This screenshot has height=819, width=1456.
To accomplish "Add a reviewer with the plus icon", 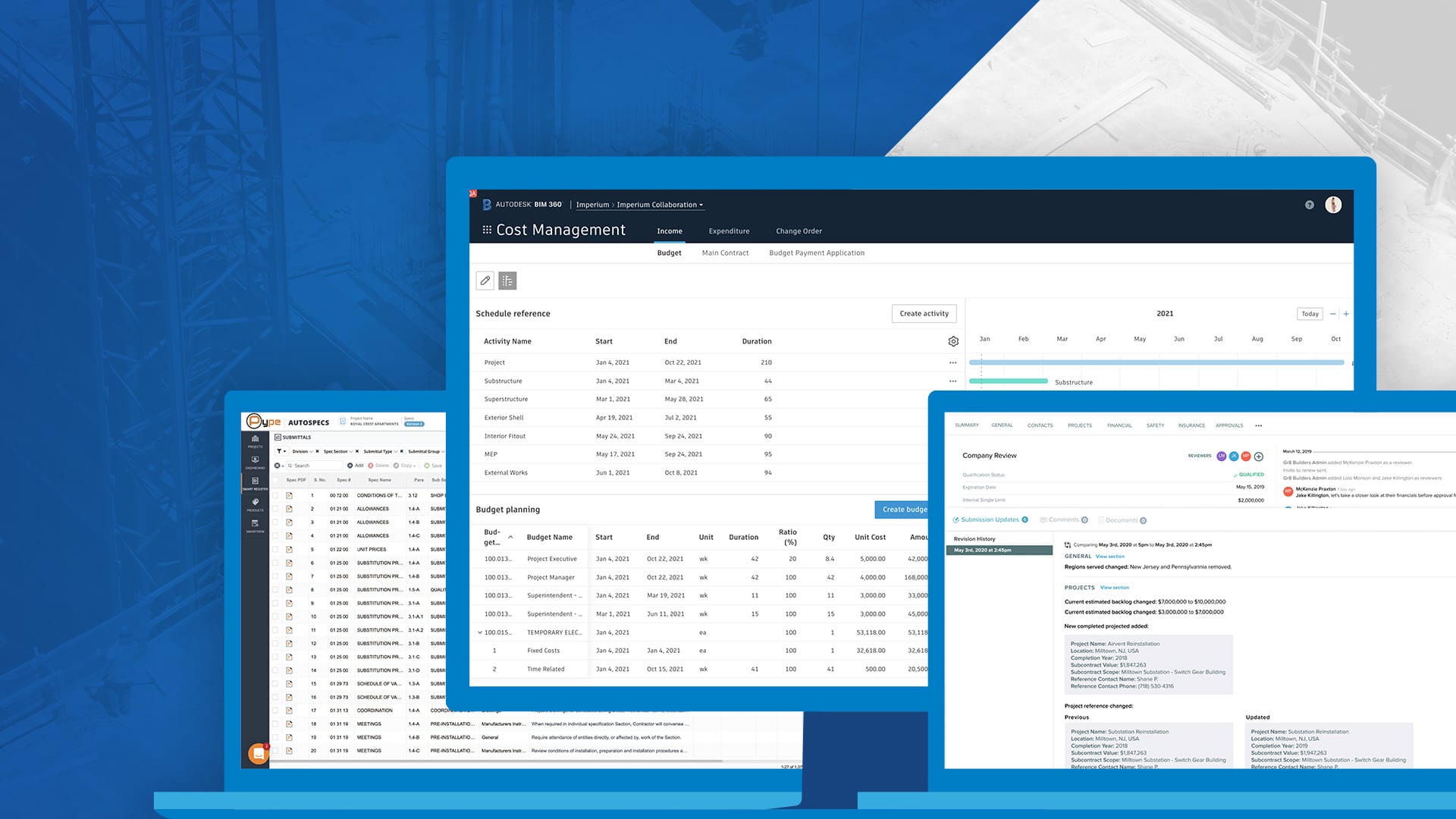I will click(1259, 457).
